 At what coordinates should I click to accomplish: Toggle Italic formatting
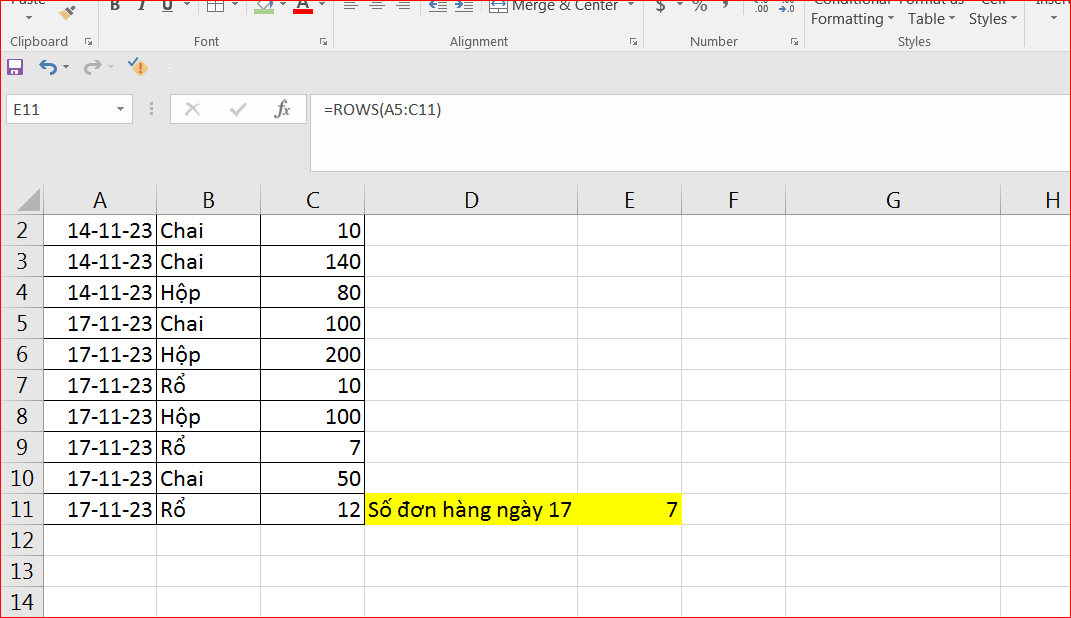[x=141, y=6]
